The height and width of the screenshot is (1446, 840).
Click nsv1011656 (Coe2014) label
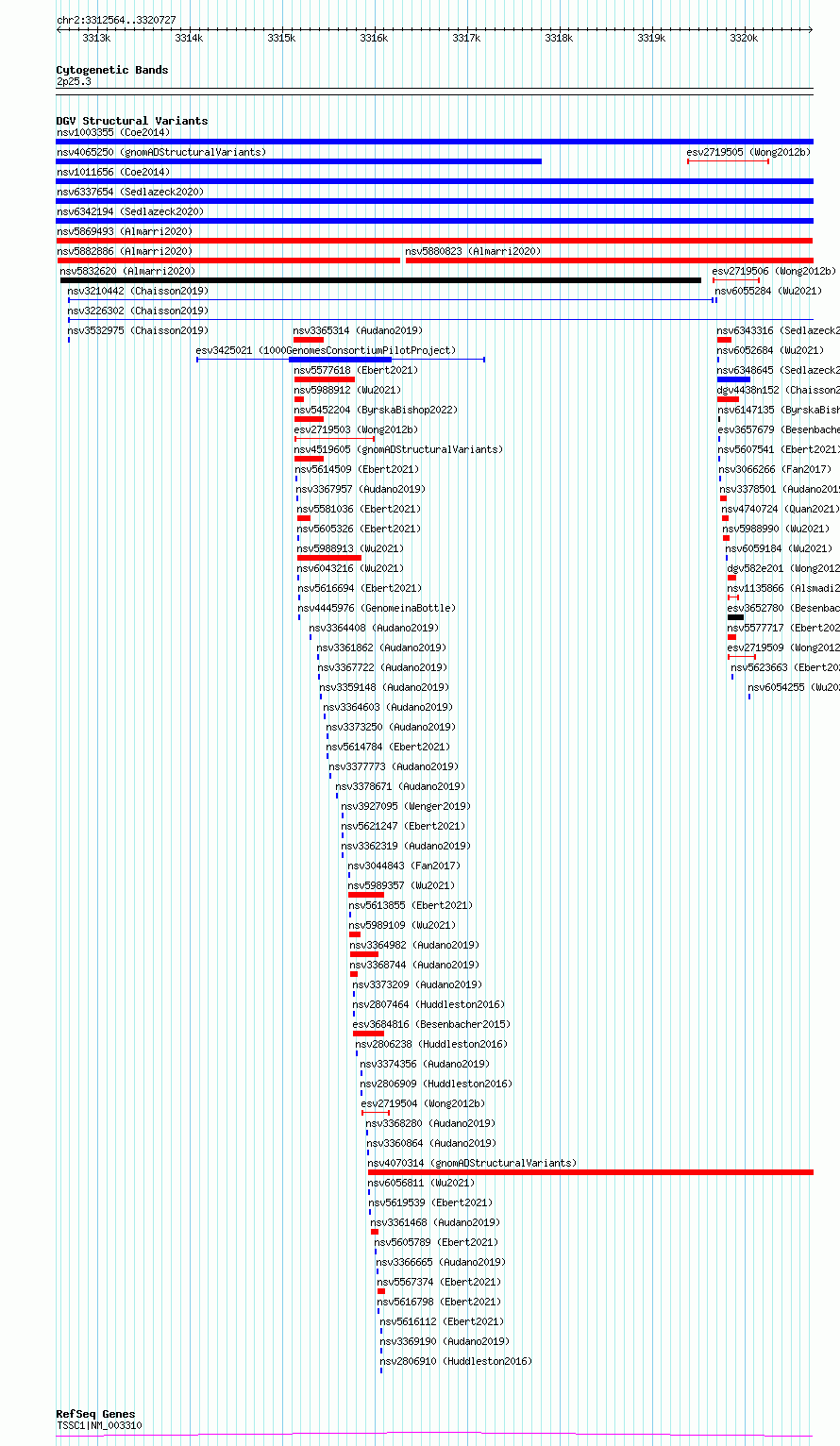pyautogui.click(x=113, y=172)
